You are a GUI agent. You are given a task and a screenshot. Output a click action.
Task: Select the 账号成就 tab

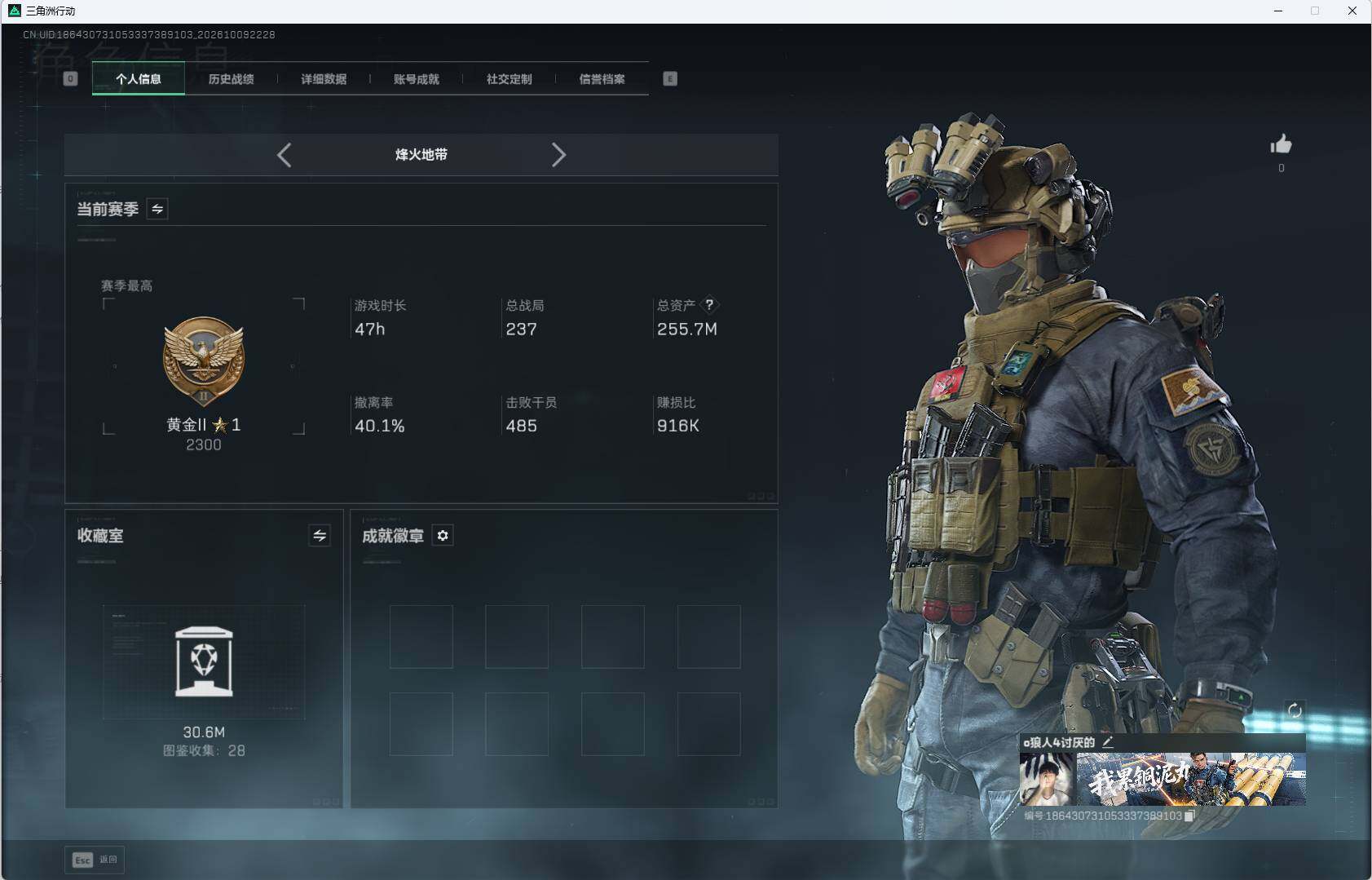pos(417,79)
